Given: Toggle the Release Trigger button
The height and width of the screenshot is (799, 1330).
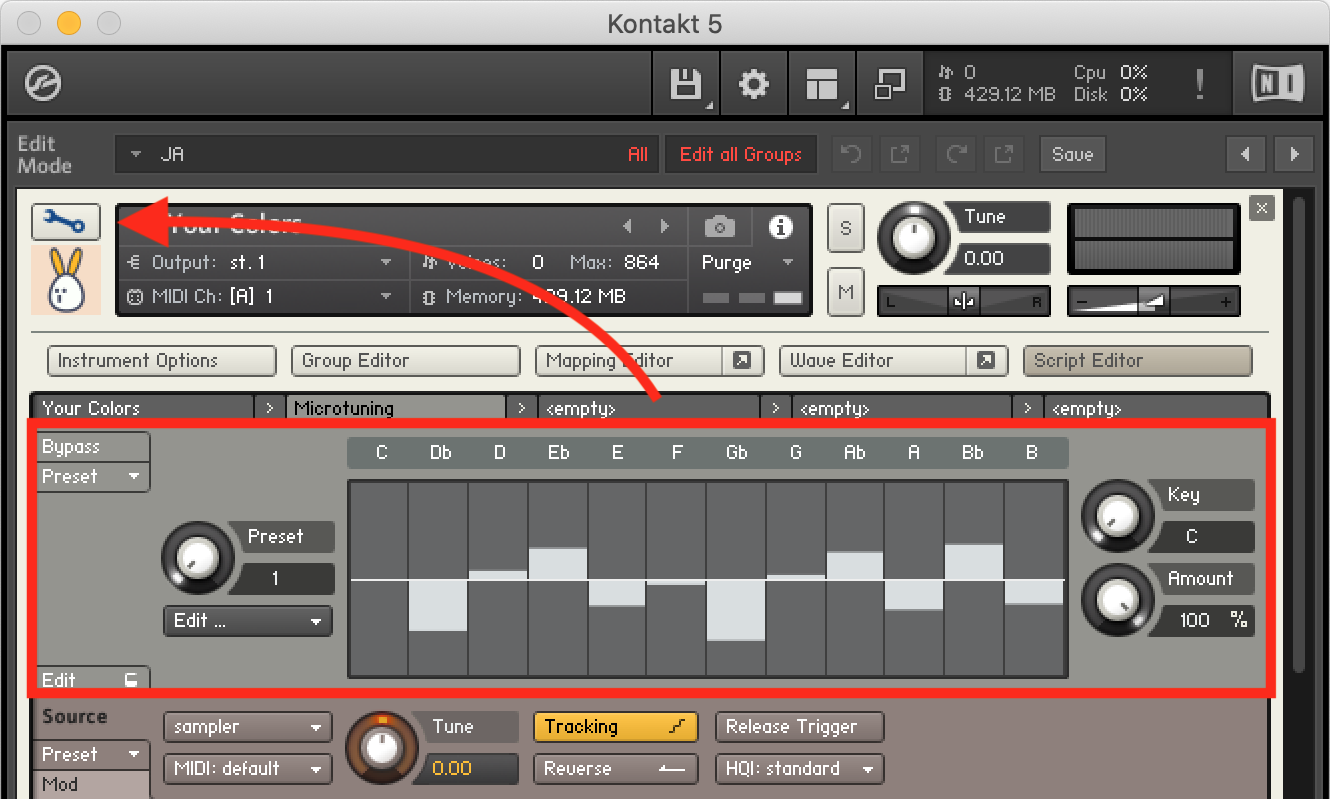Looking at the screenshot, I should coord(799,727).
